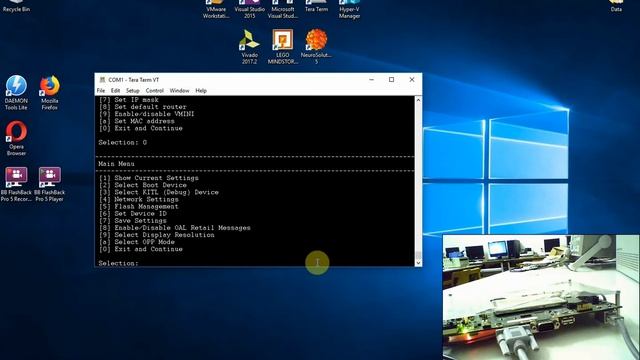Close the Tera Term window

point(412,80)
